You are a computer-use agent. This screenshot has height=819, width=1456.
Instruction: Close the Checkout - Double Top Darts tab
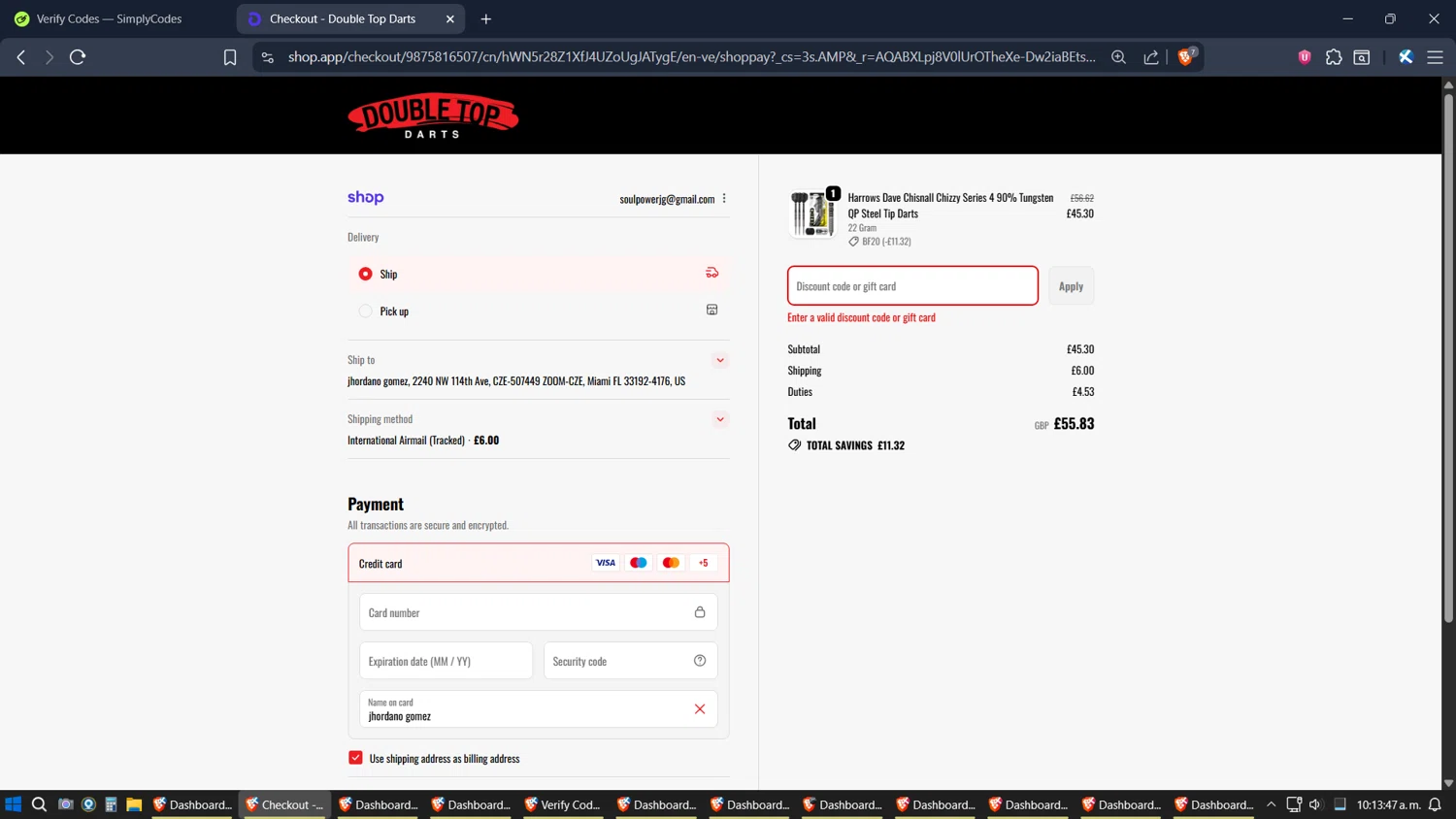pyautogui.click(x=450, y=18)
